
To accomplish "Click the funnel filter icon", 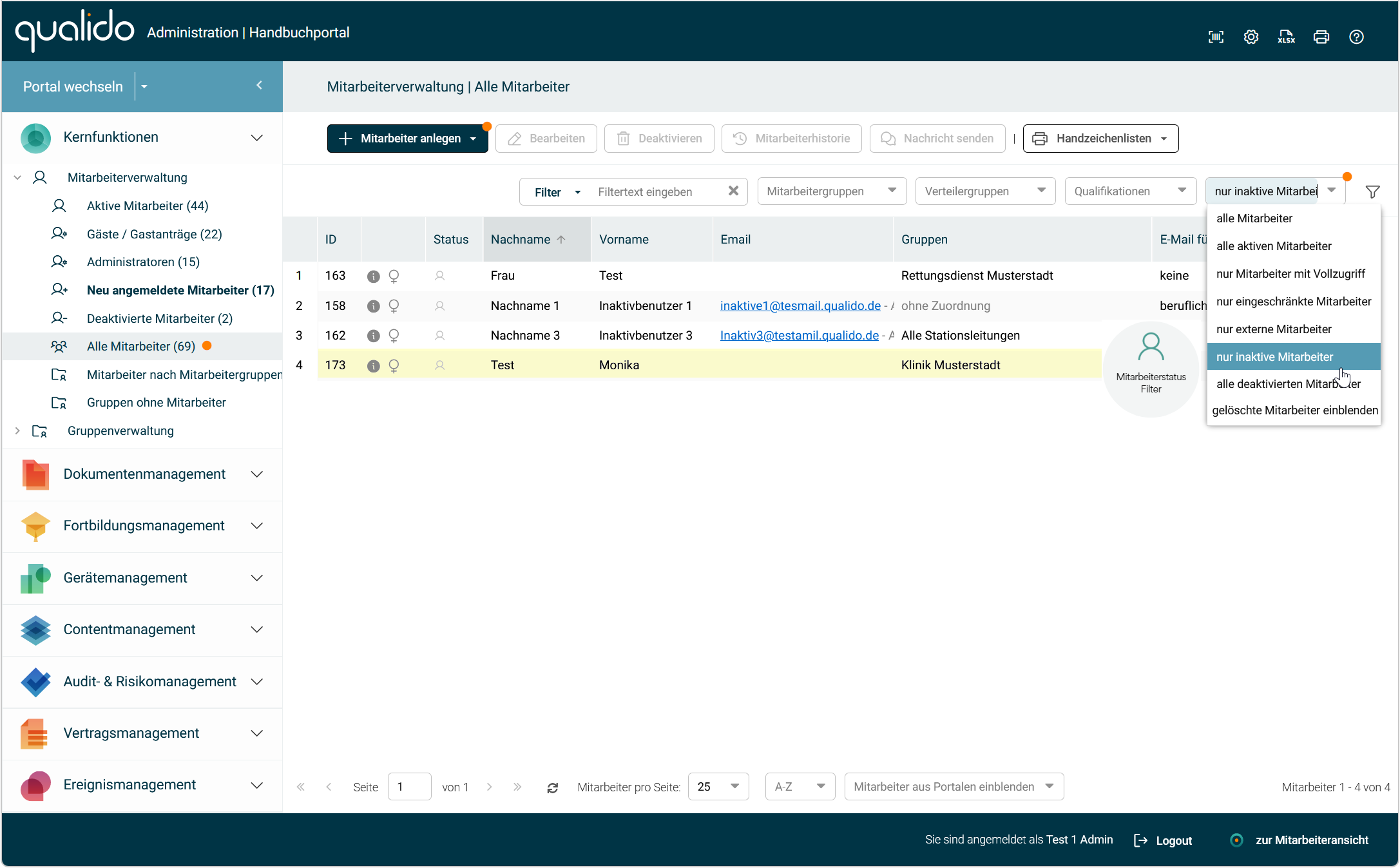I will (1372, 191).
